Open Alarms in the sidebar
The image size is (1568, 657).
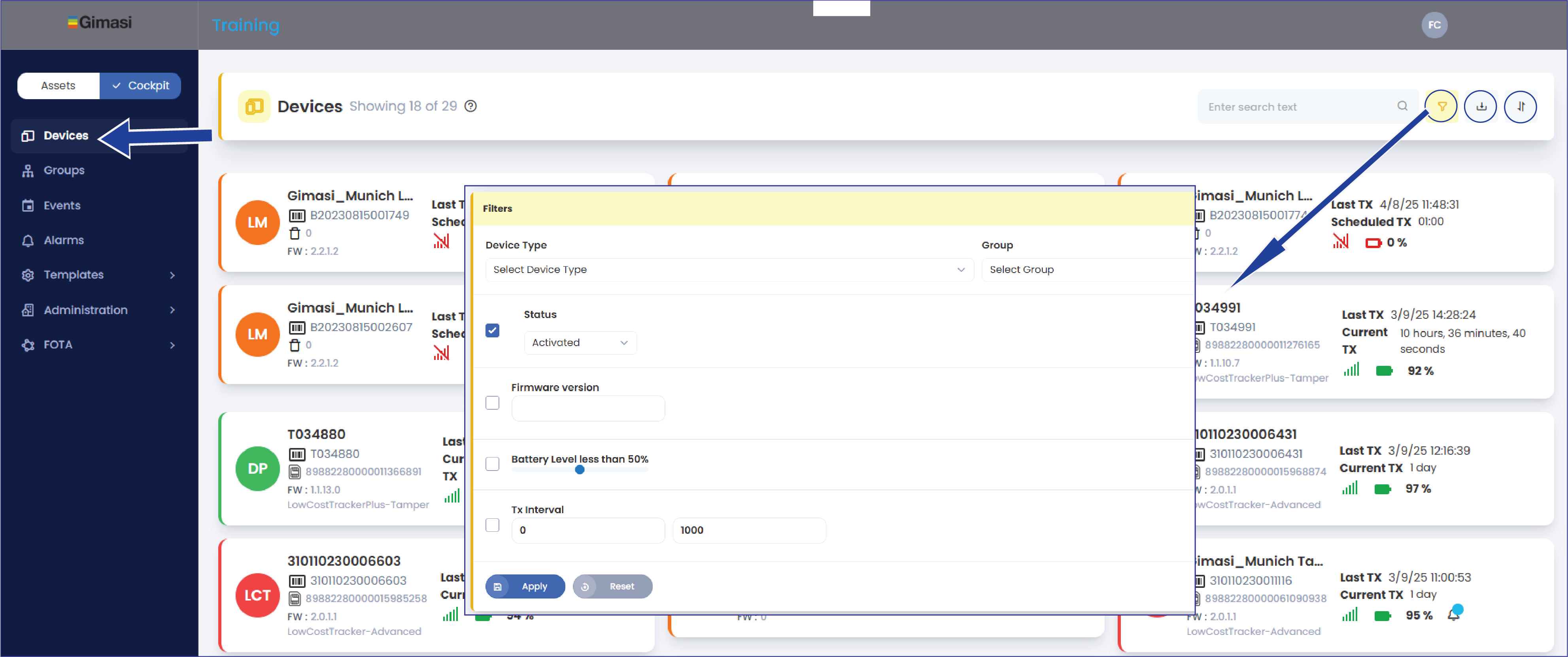tap(63, 240)
